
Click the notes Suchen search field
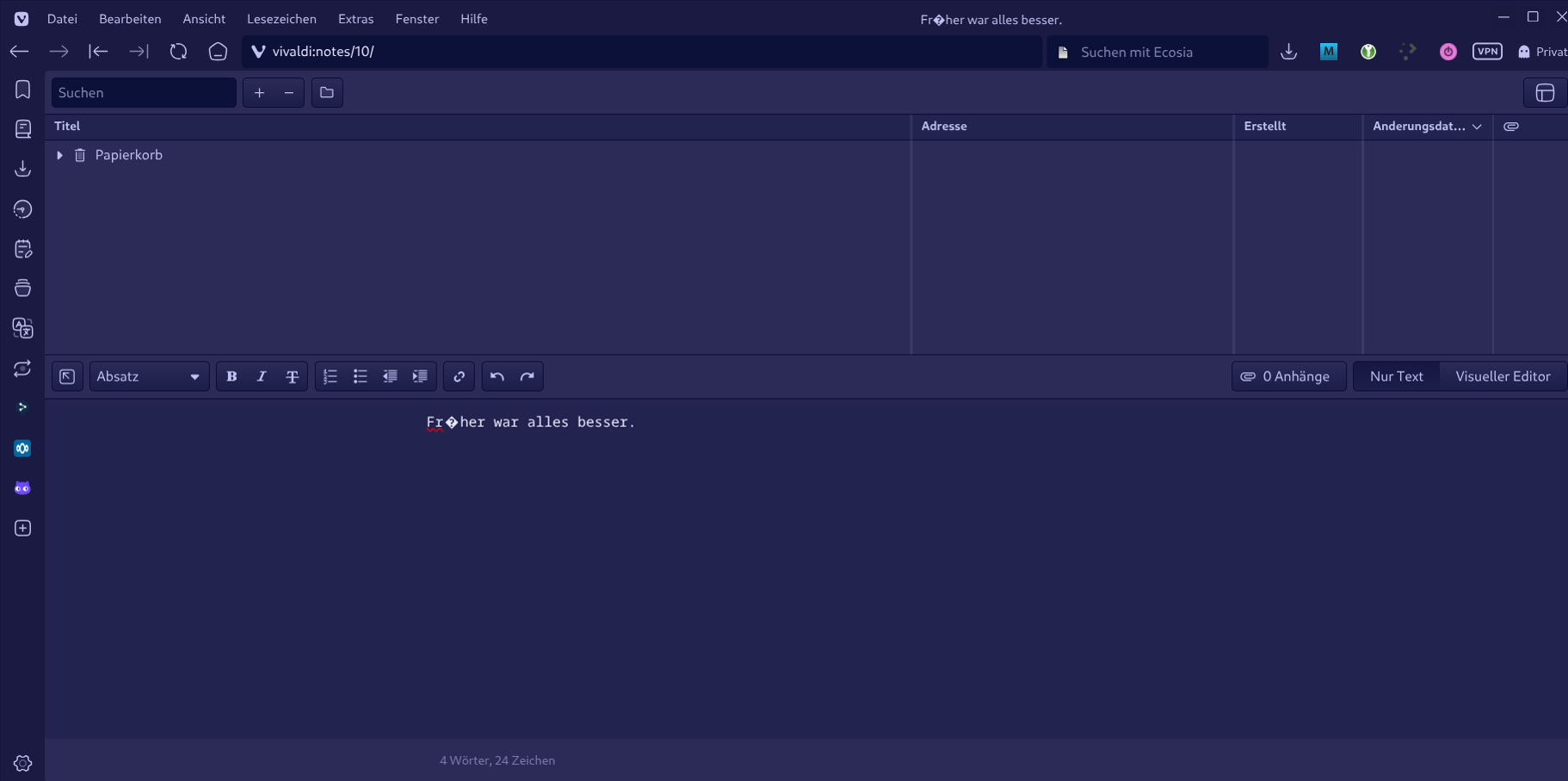click(x=144, y=92)
